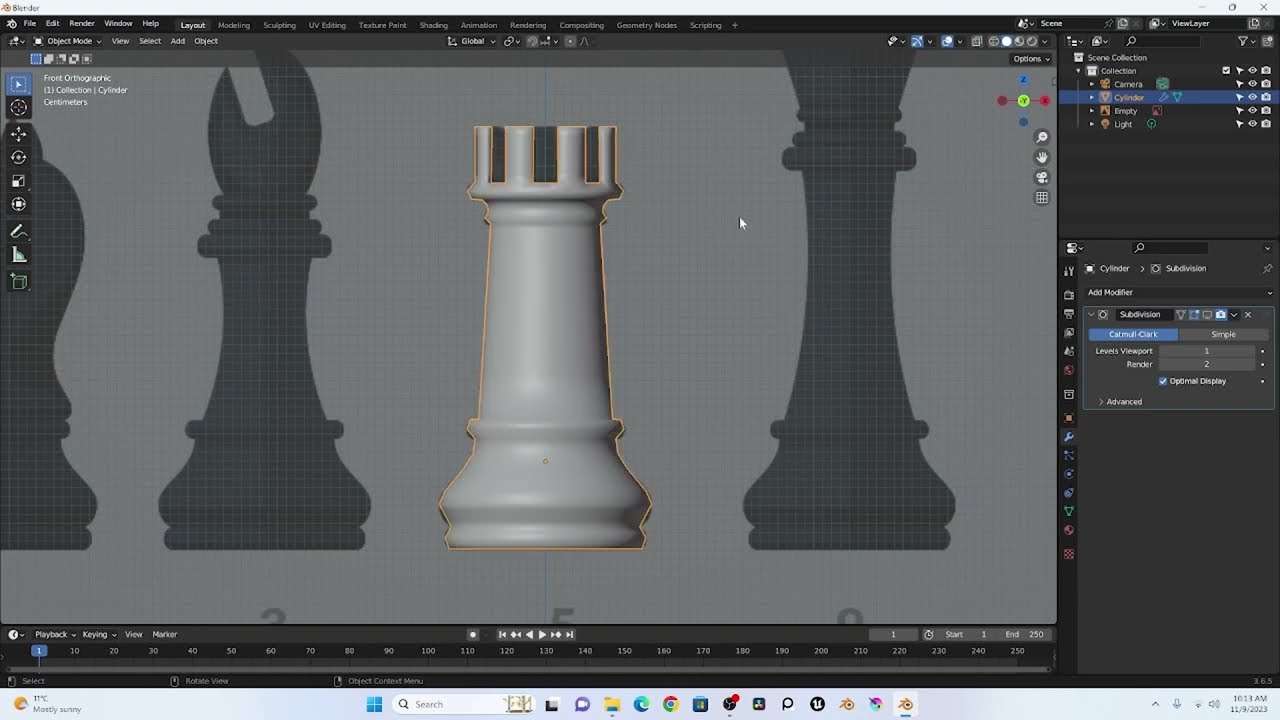Screen dimensions: 1280x720
Task: Choose the Move tool
Action: (18, 134)
